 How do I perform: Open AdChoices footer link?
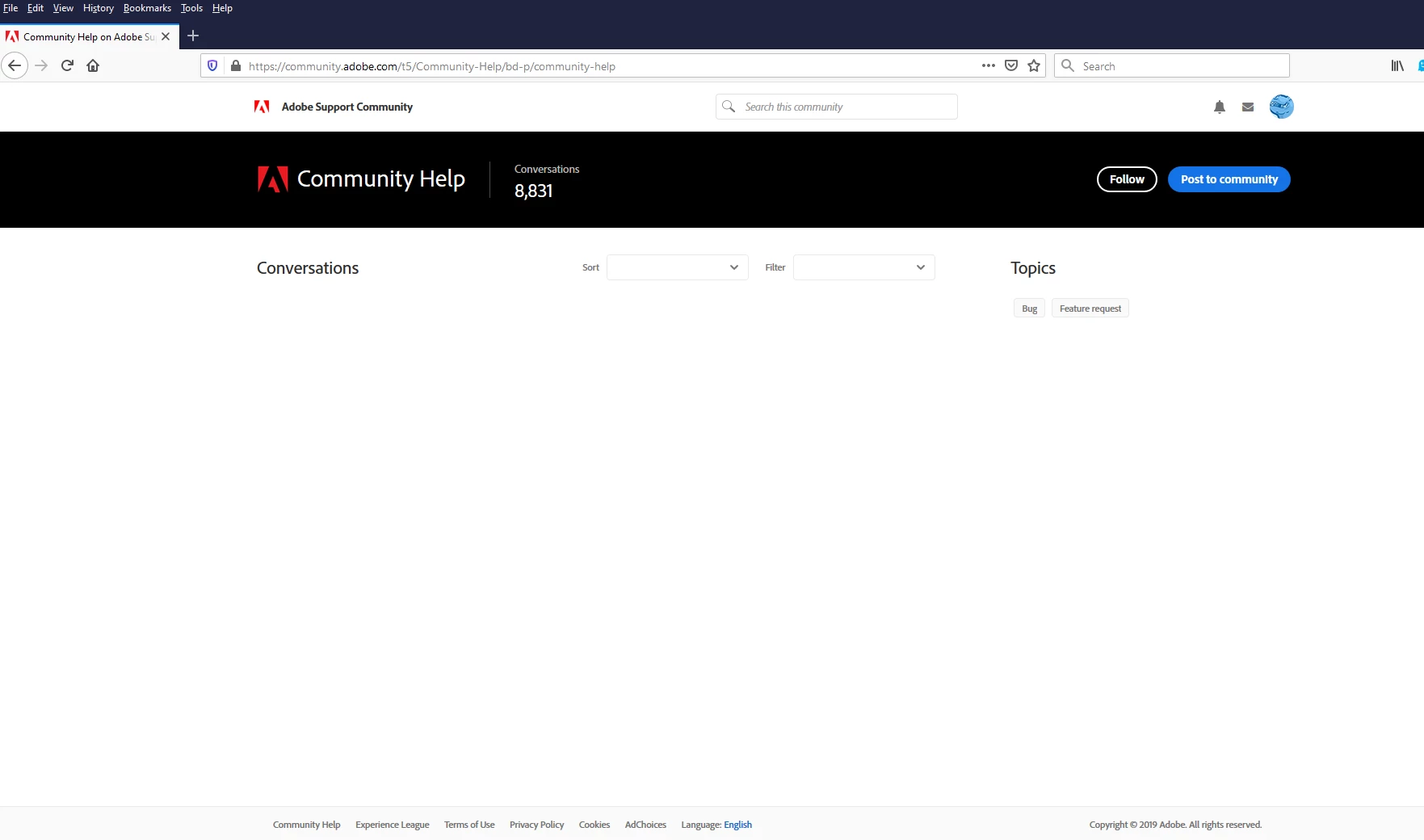645,825
